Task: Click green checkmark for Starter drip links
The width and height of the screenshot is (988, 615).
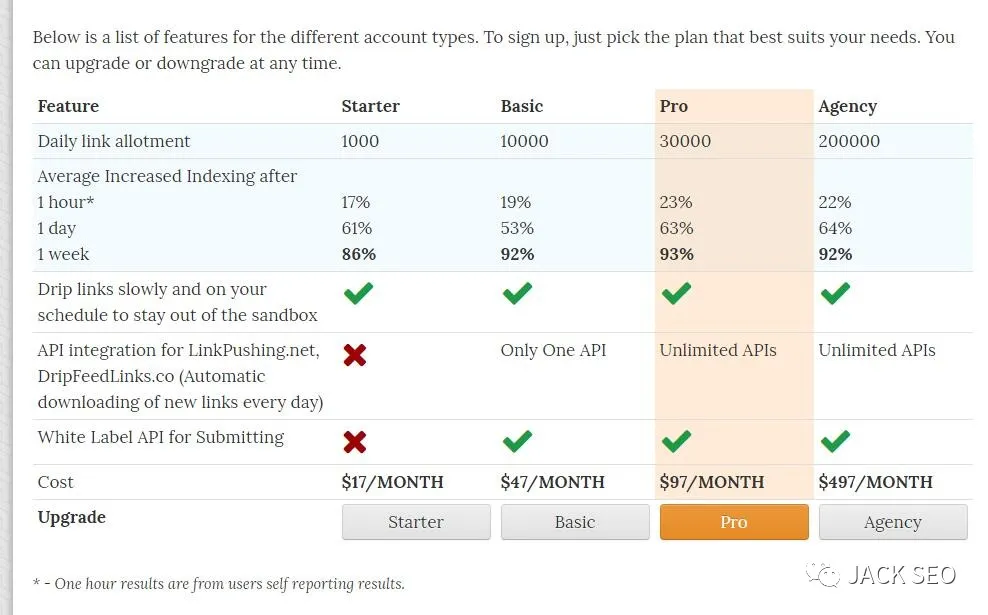Action: 357,294
